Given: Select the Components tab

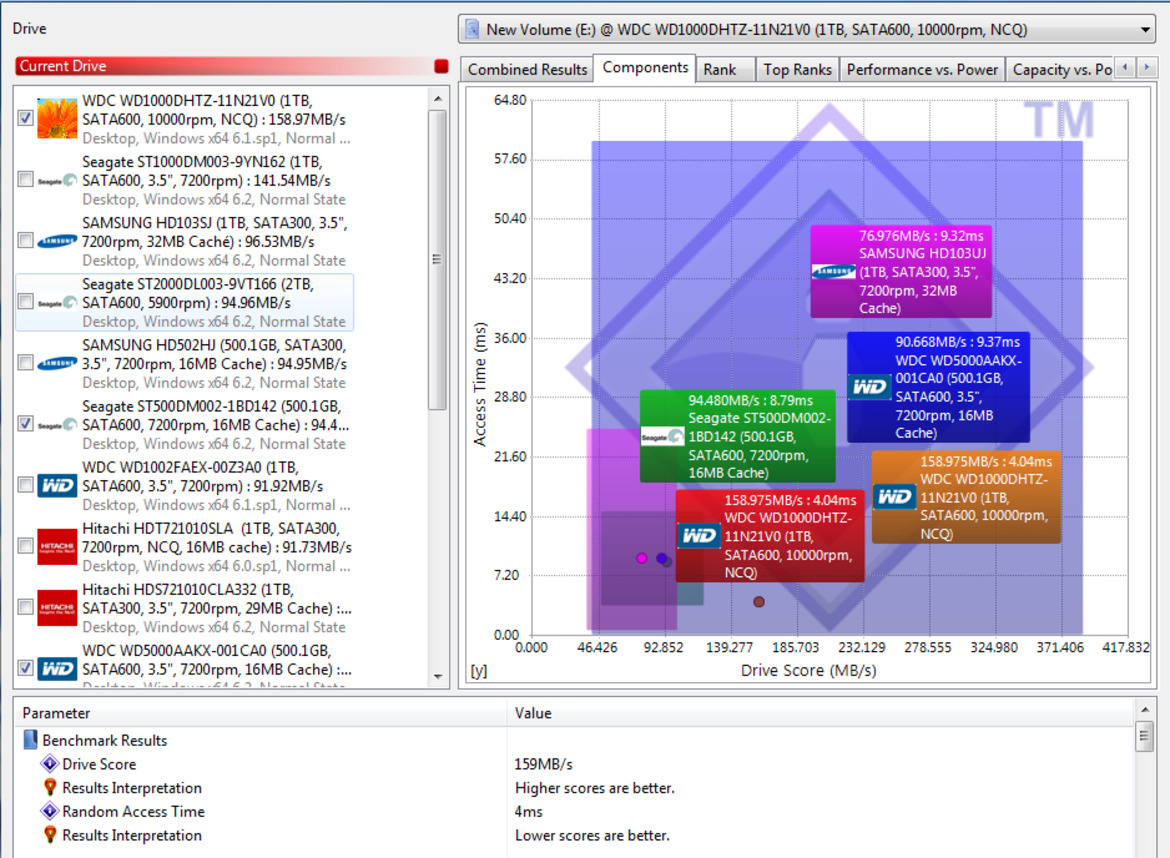Looking at the screenshot, I should (645, 68).
